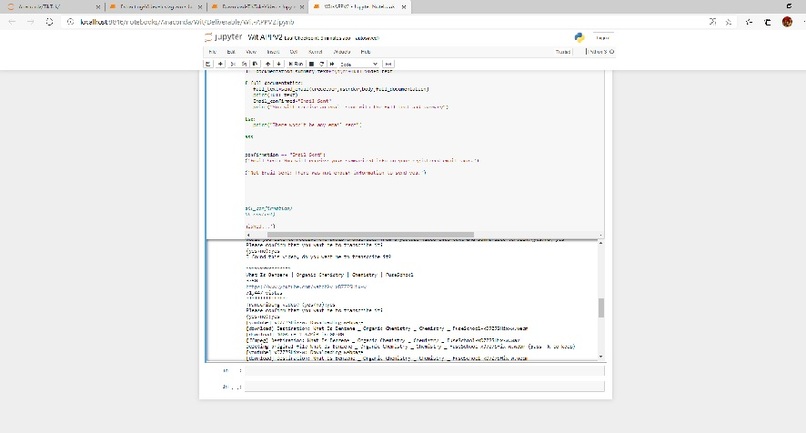Close the first browser tab
This screenshot has height=433, width=806.
[x=98, y=7]
